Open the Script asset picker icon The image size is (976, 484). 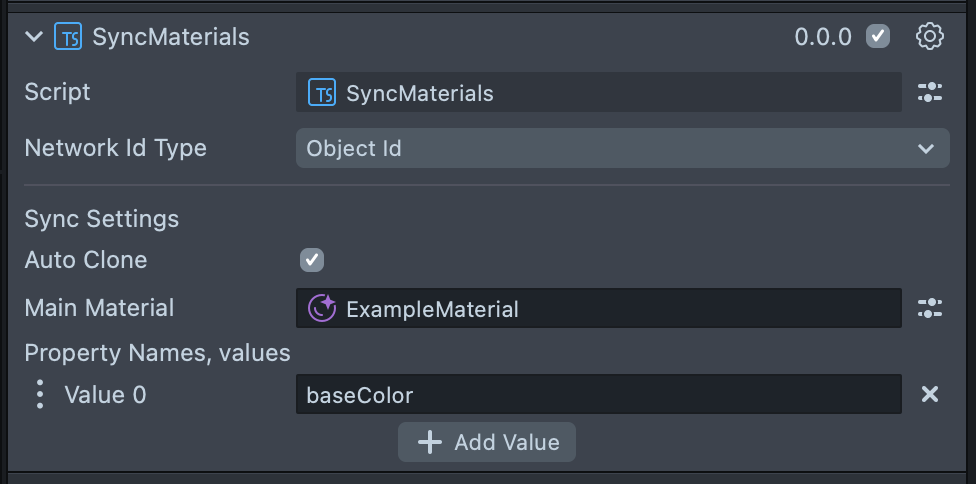930,93
